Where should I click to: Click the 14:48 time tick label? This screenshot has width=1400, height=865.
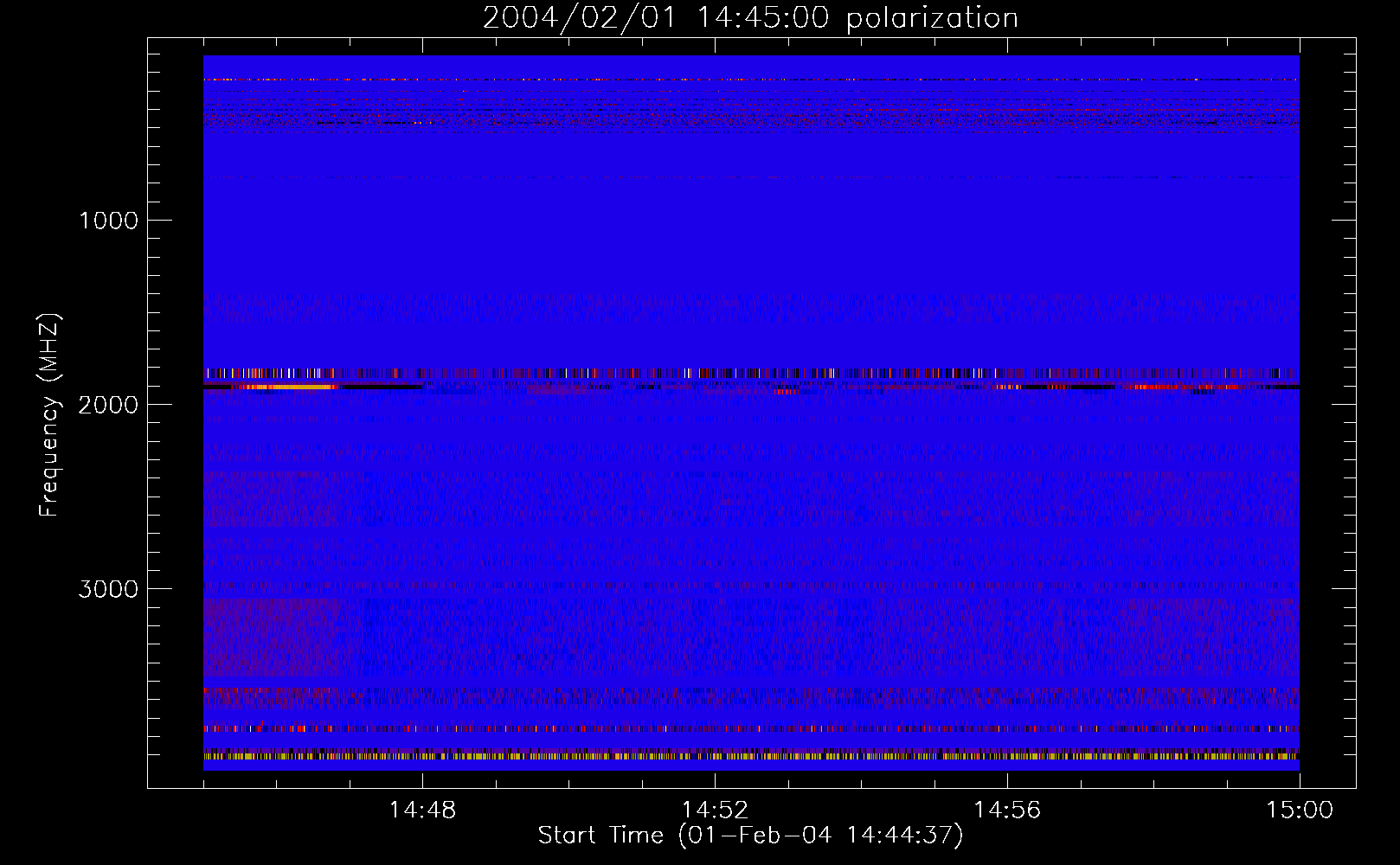(x=422, y=810)
